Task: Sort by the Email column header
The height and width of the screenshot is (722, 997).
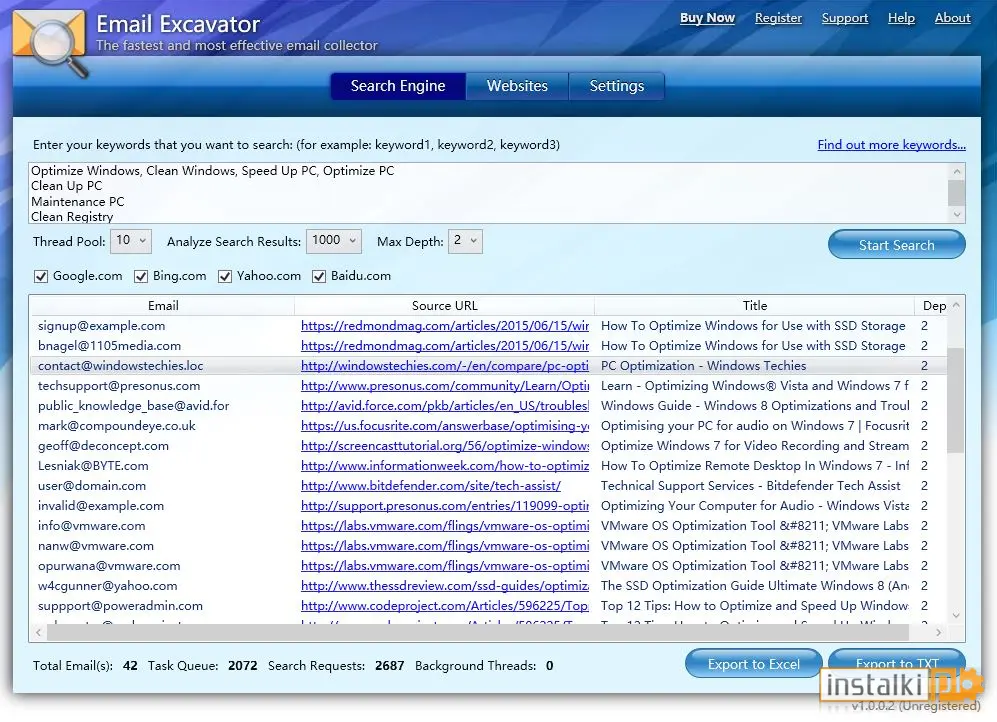Action: click(x=163, y=306)
